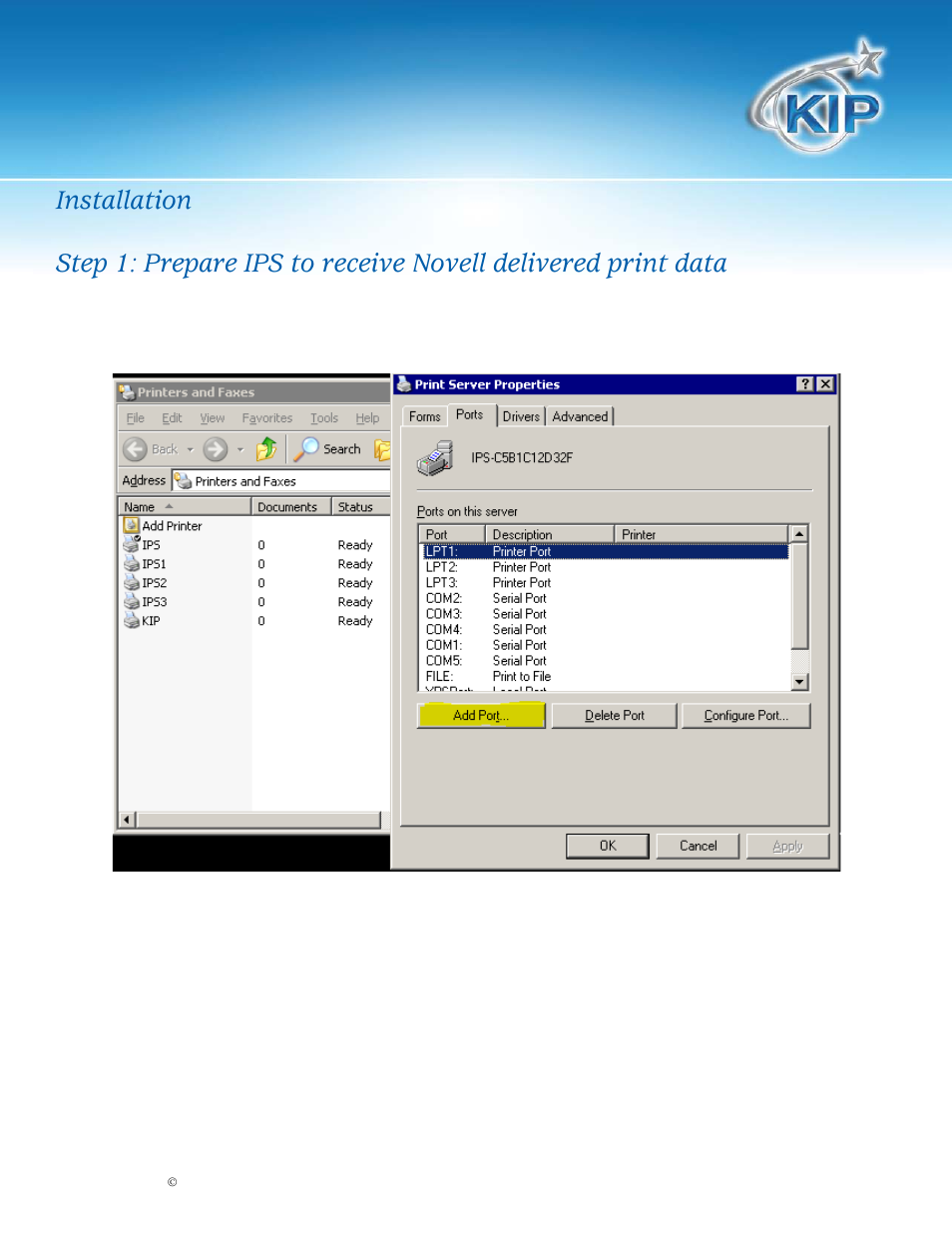This screenshot has height=1233, width=952.
Task: Click the Folders icon beside Search
Action: tap(382, 449)
